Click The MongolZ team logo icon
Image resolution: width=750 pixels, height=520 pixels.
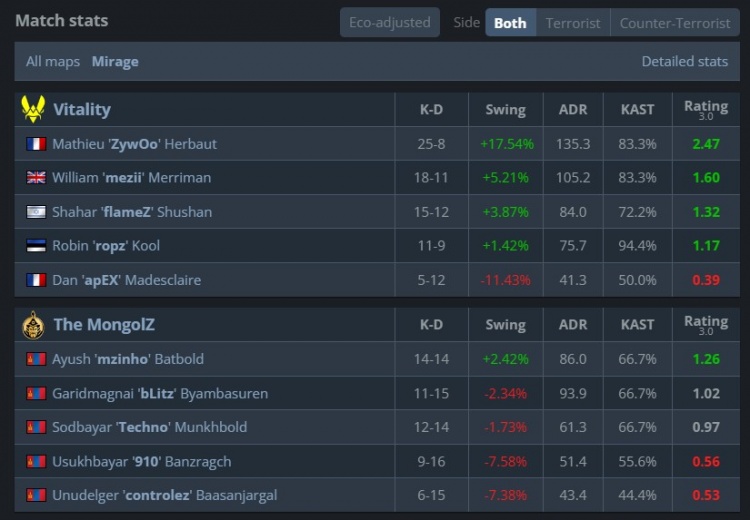[33, 324]
